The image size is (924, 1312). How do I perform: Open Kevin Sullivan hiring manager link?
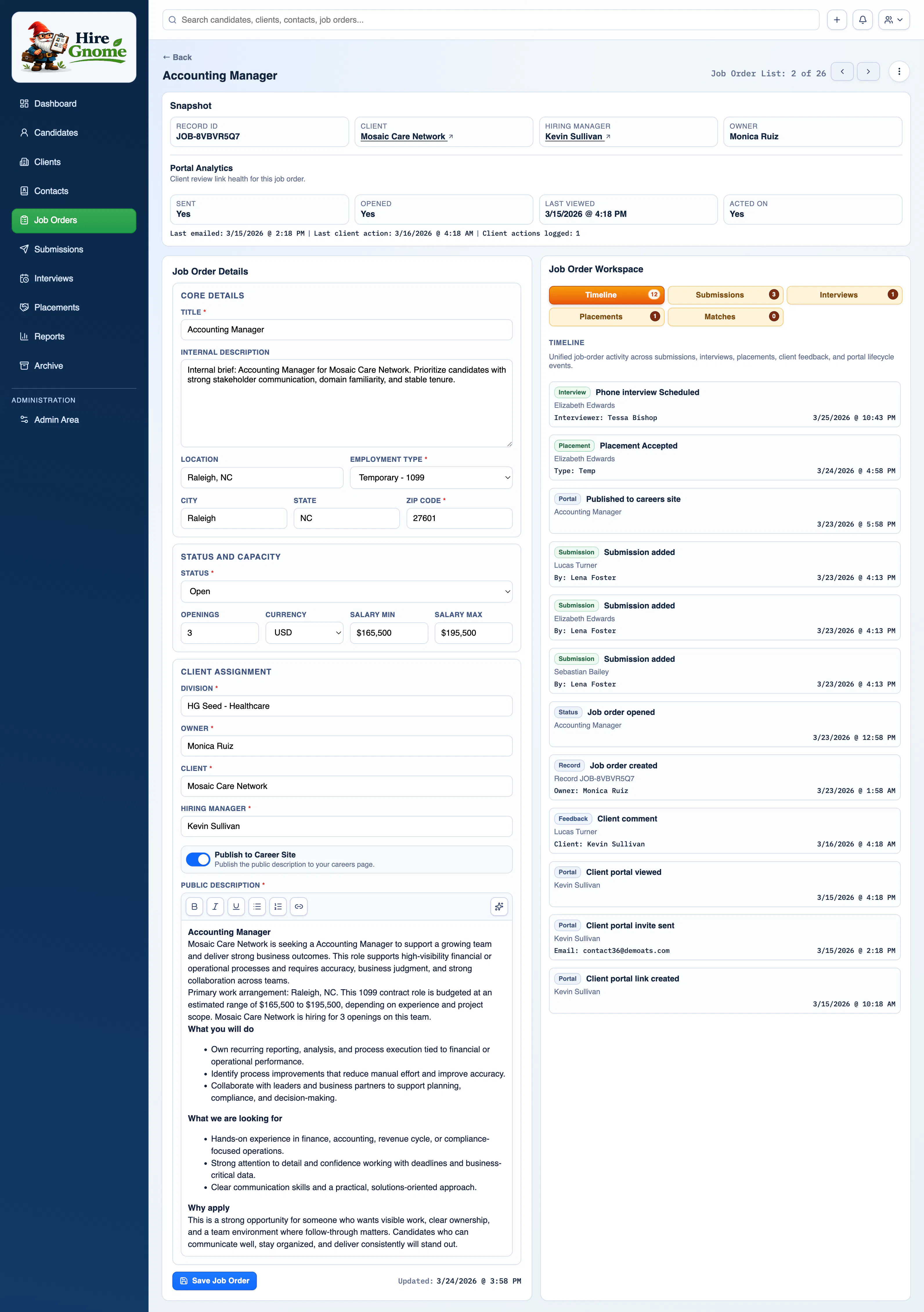(x=578, y=137)
